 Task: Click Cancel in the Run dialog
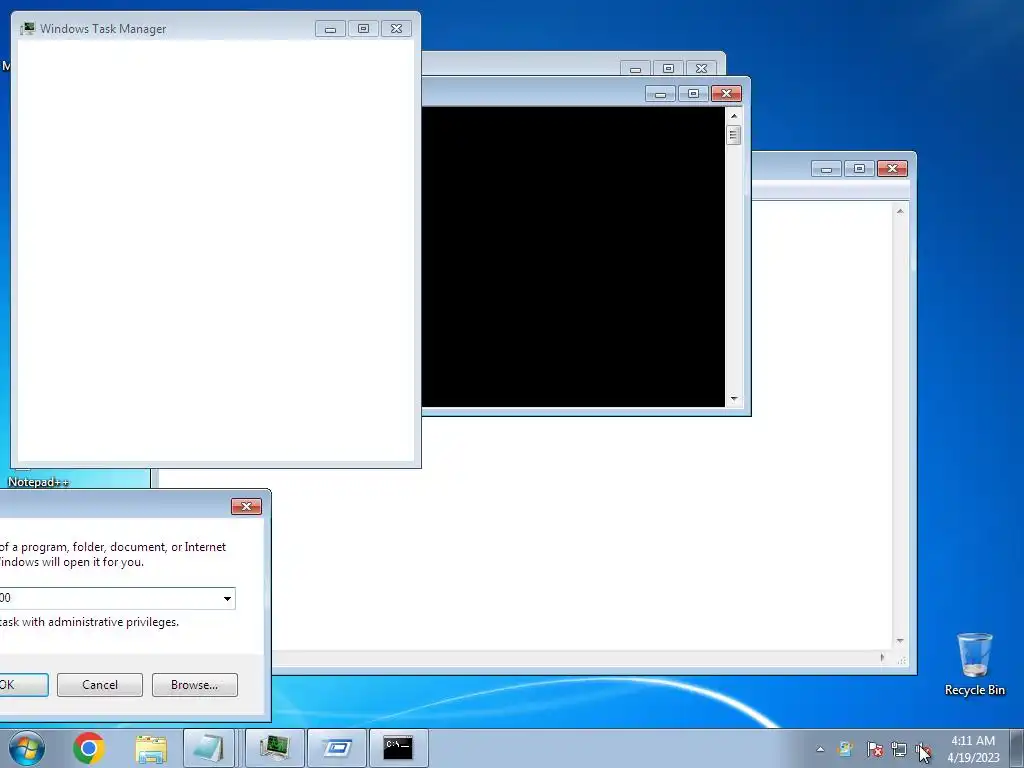100,685
